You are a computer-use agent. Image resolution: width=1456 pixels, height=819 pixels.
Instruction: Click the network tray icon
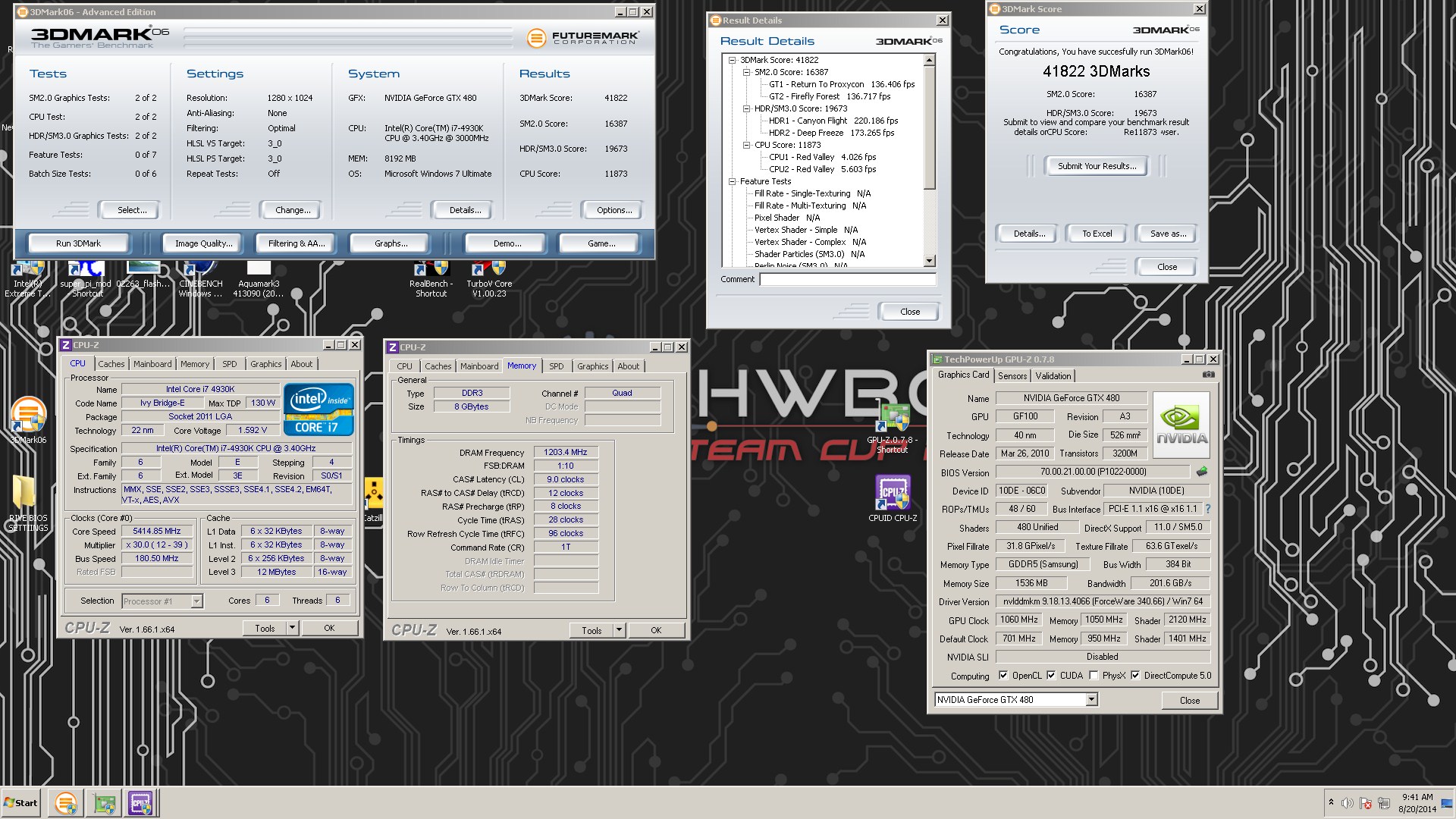[1384, 803]
